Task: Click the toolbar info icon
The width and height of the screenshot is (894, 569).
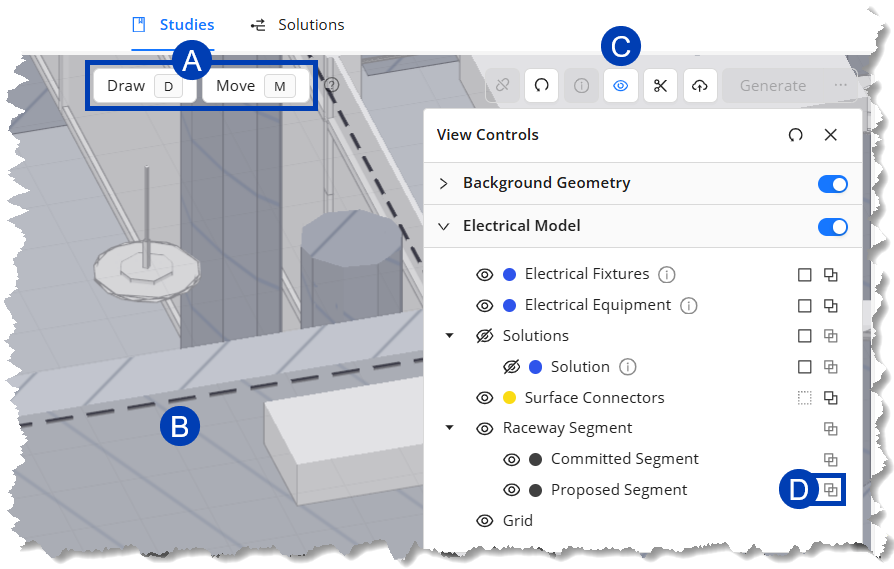Action: 581,86
